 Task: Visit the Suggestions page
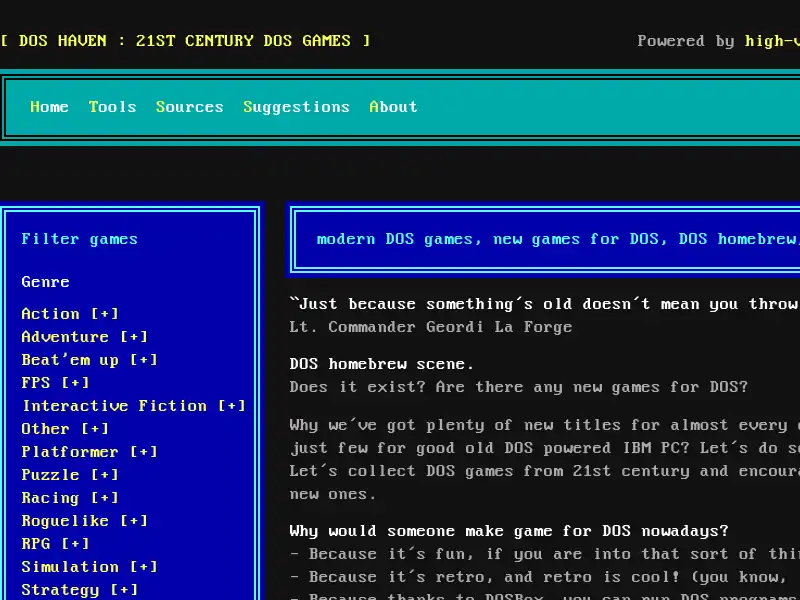click(295, 106)
